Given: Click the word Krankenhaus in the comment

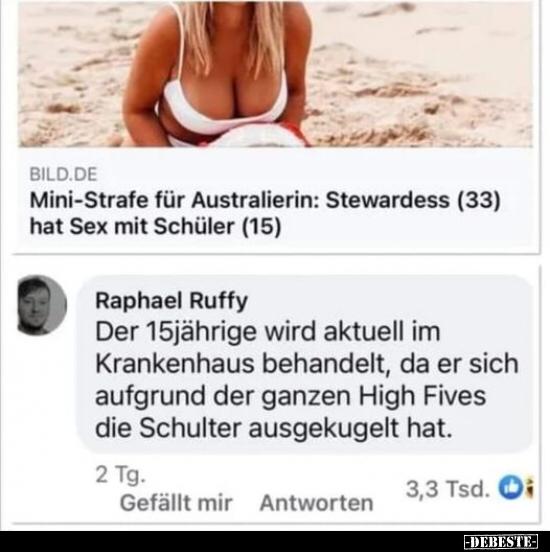Looking at the screenshot, I should click(x=175, y=364).
